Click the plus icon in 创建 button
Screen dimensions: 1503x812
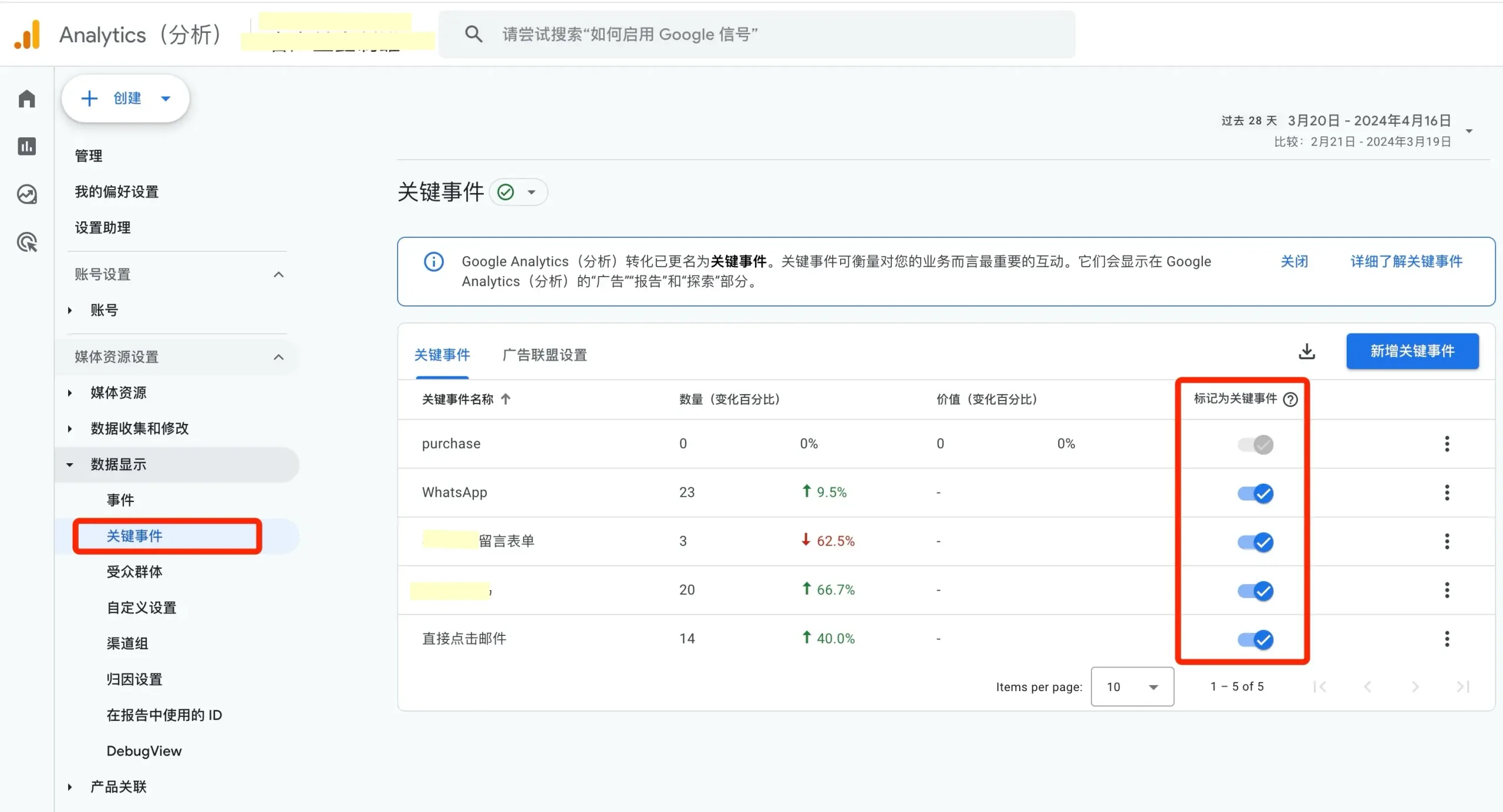coord(89,98)
